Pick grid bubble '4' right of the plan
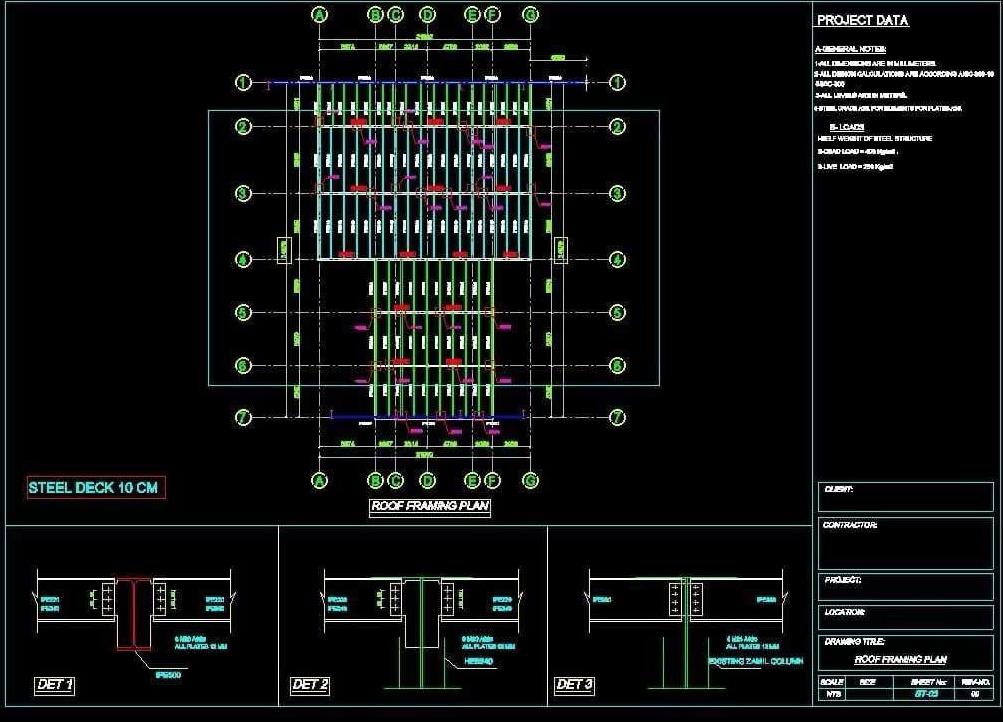1003x722 pixels. pos(617,260)
